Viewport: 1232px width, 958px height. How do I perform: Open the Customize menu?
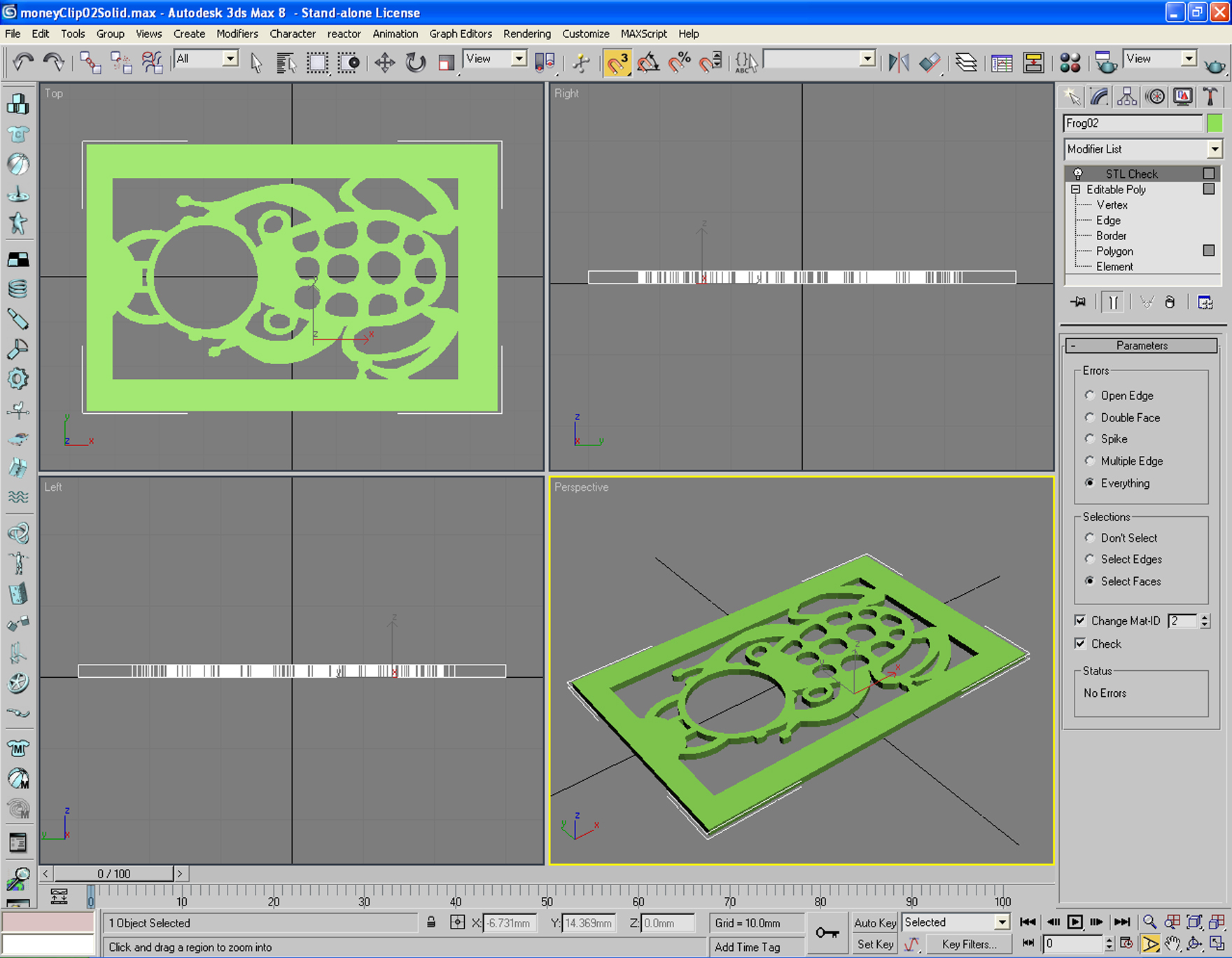[586, 34]
